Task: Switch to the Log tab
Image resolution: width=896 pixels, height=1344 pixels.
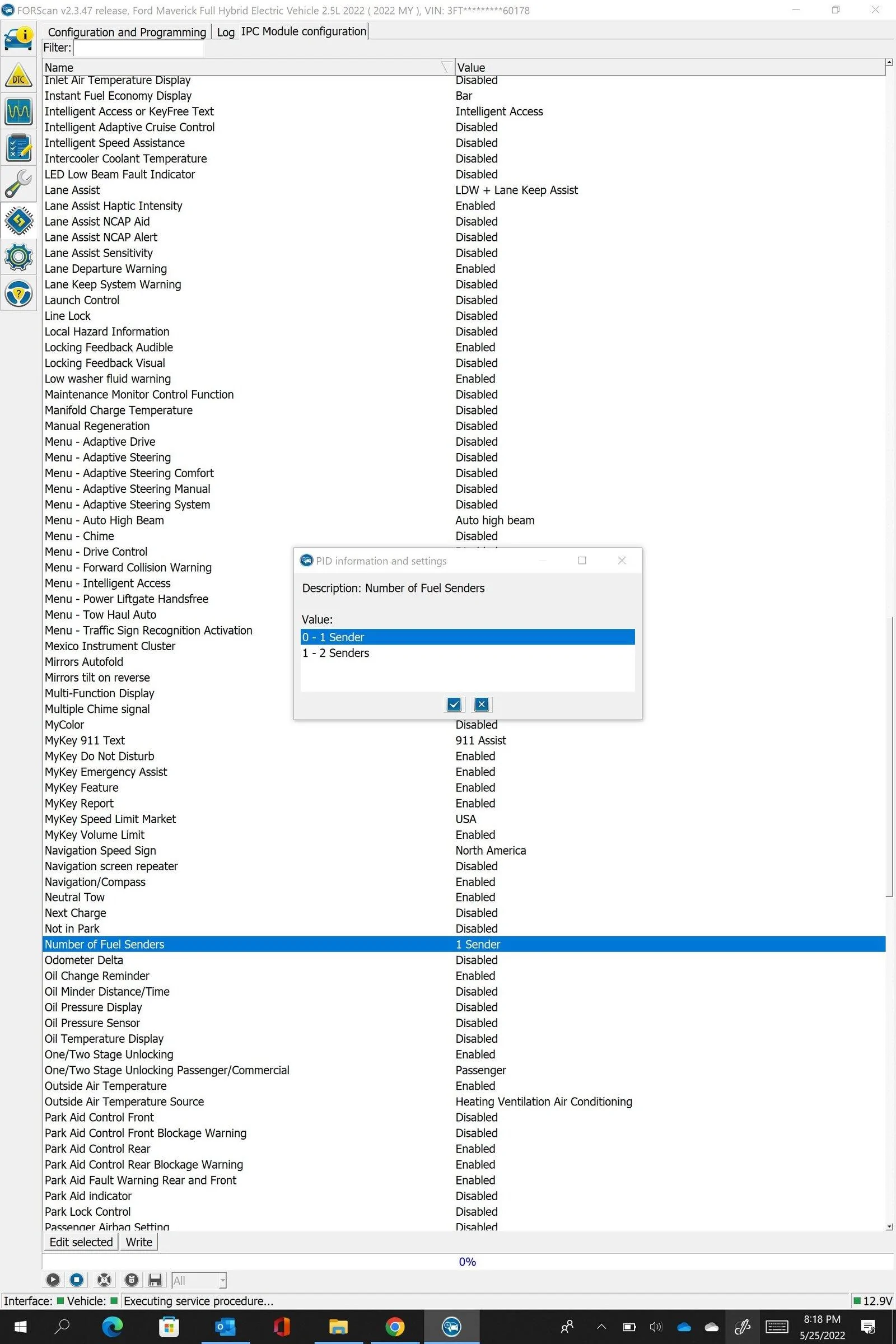Action: tap(226, 32)
